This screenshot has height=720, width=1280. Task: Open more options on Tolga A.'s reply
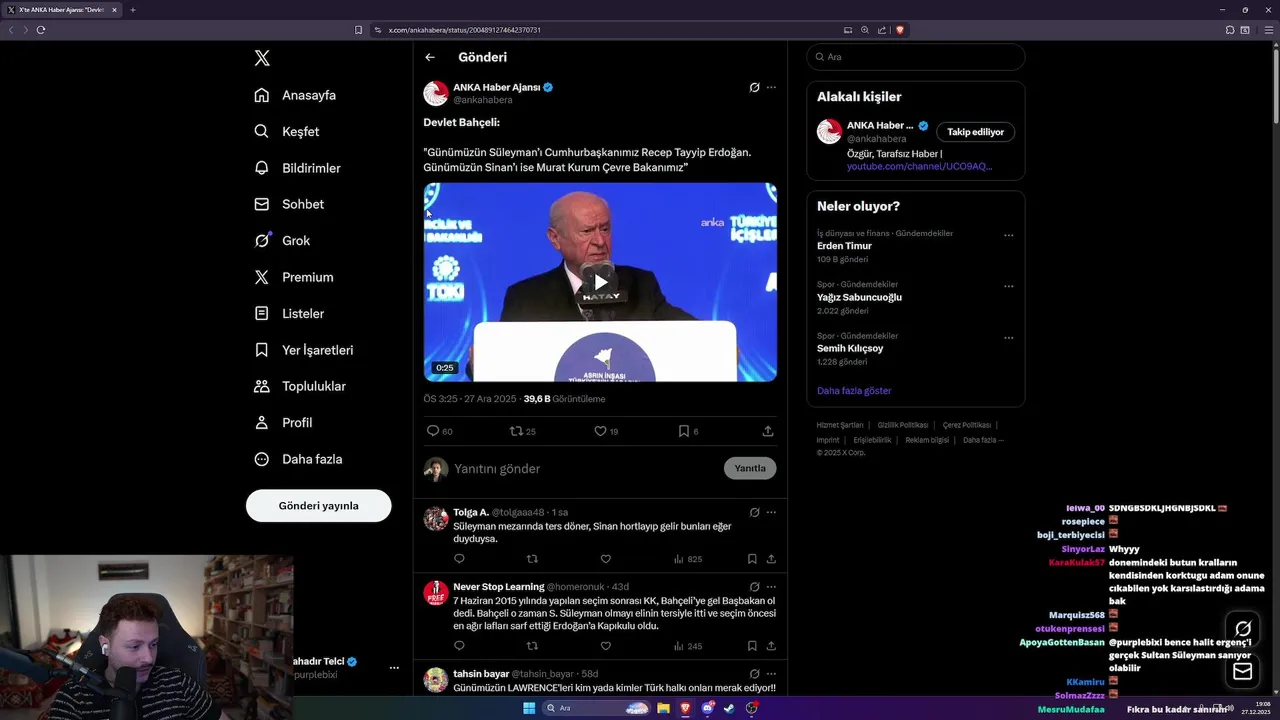771,512
